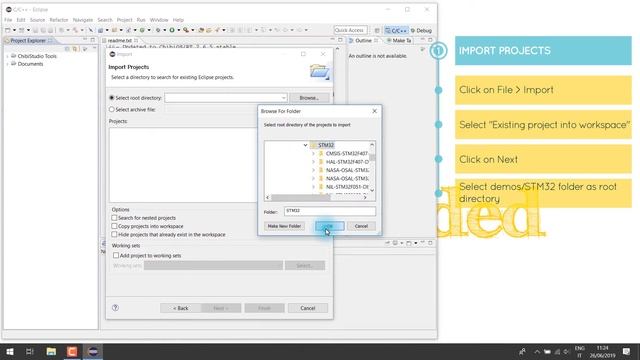Select the STM32 folder in tree
The width and height of the screenshot is (640, 360).
[326, 145]
